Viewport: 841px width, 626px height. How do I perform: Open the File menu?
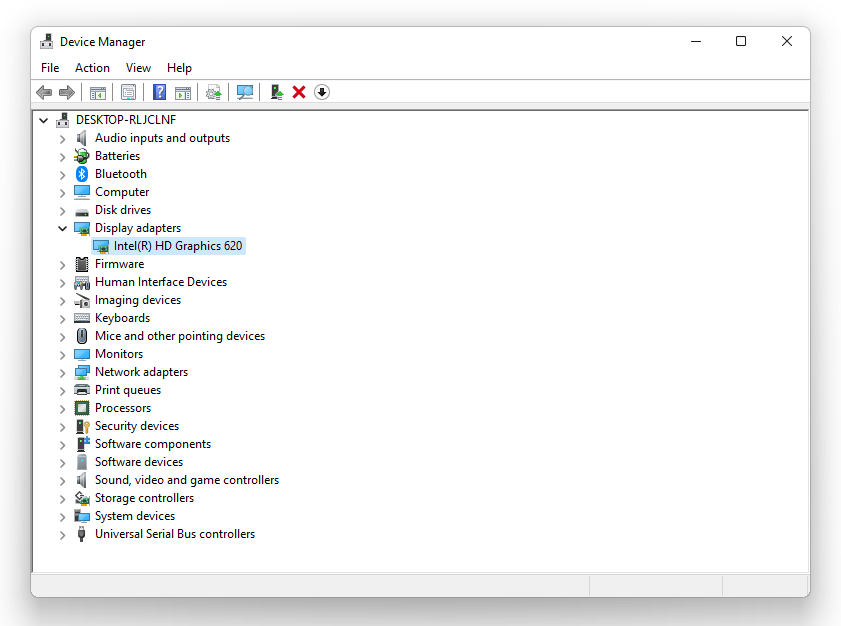click(x=50, y=67)
